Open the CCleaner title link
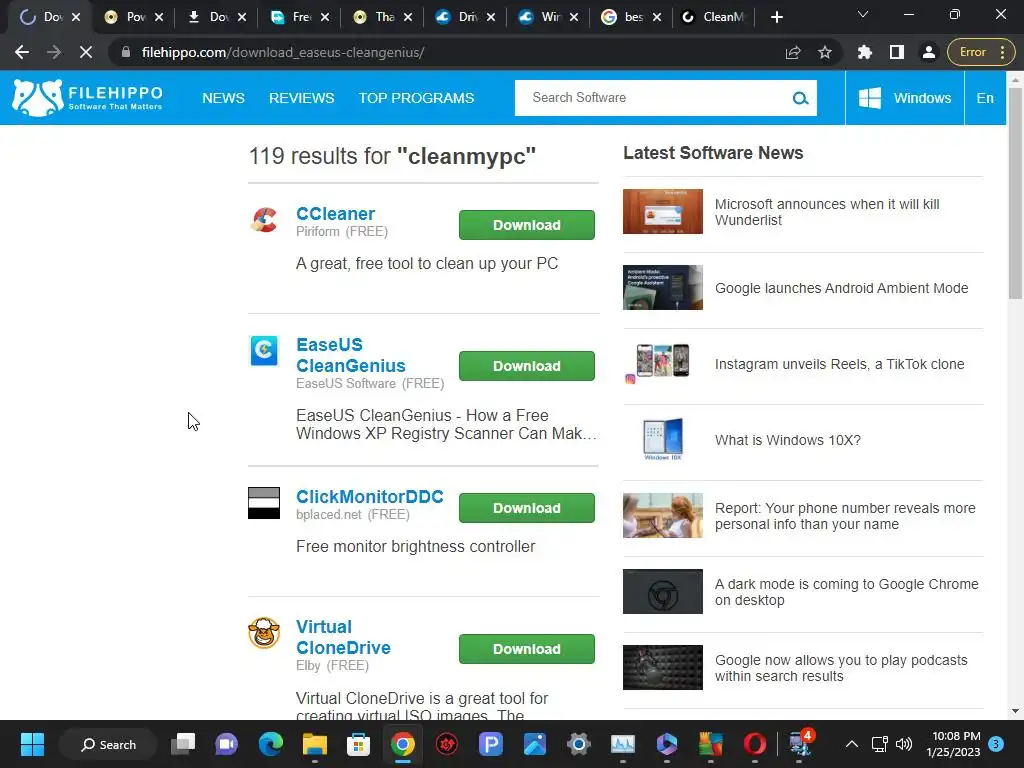 (335, 214)
